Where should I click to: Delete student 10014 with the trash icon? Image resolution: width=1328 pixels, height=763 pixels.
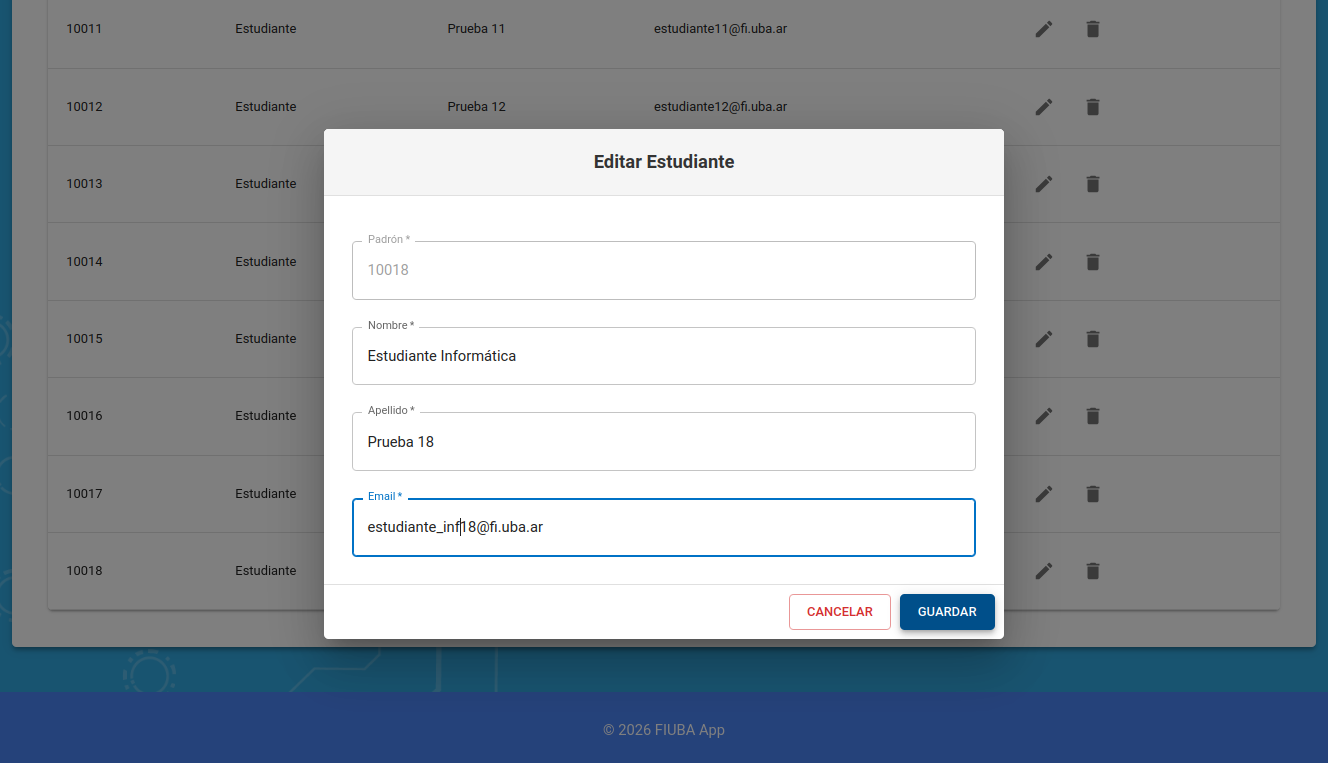pos(1092,262)
